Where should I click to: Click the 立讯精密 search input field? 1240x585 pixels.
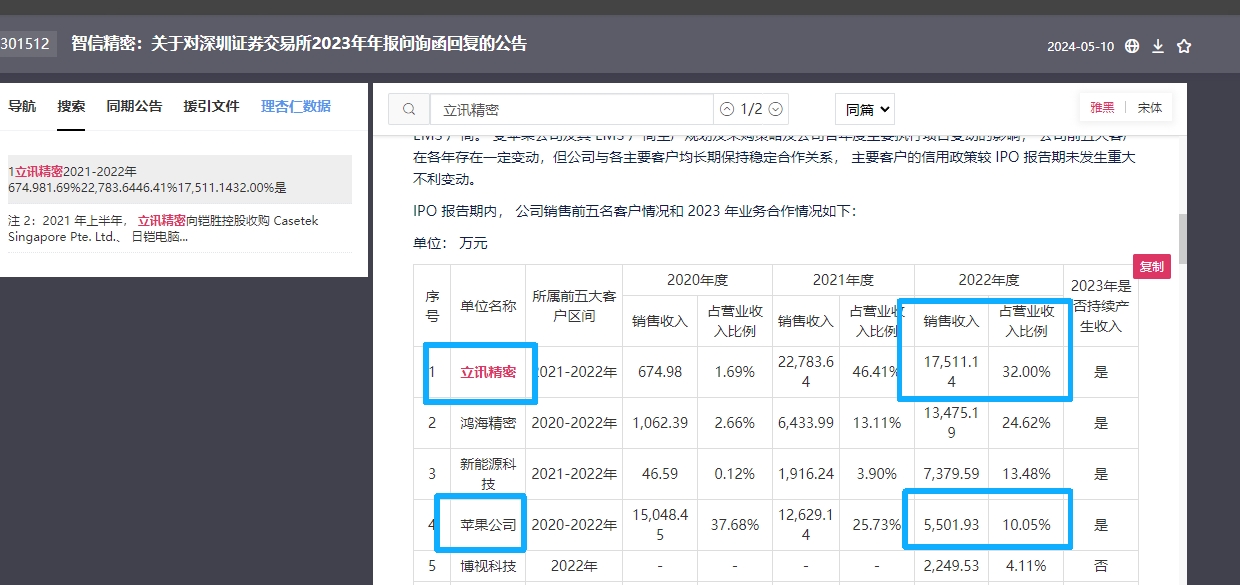tap(571, 109)
